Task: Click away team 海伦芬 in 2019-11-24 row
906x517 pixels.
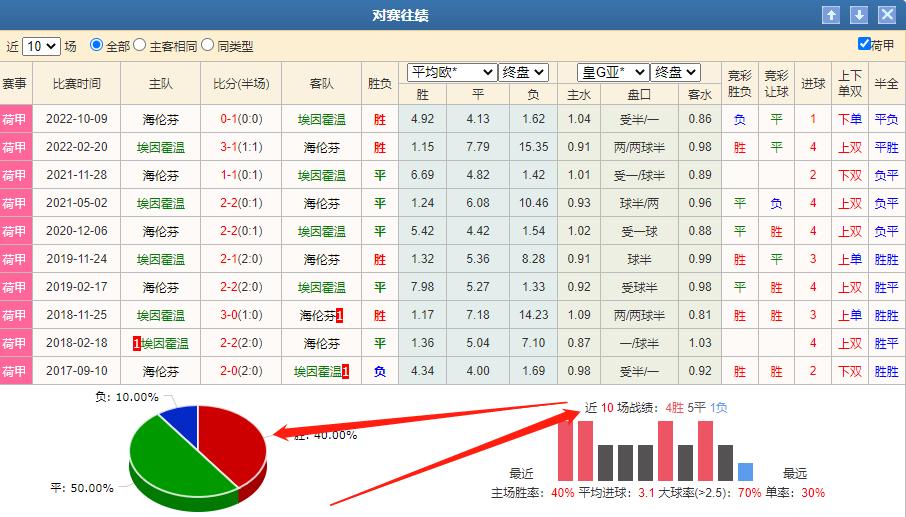Action: [x=322, y=259]
